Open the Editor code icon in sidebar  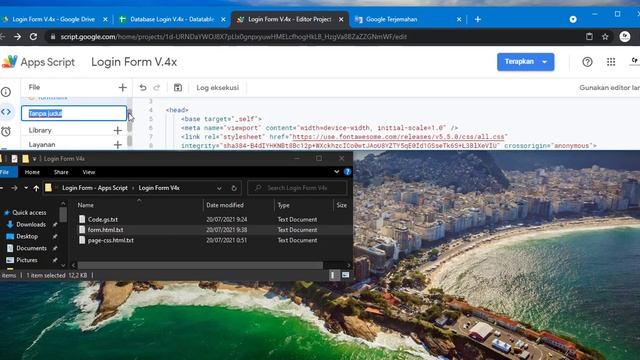[x=6, y=111]
